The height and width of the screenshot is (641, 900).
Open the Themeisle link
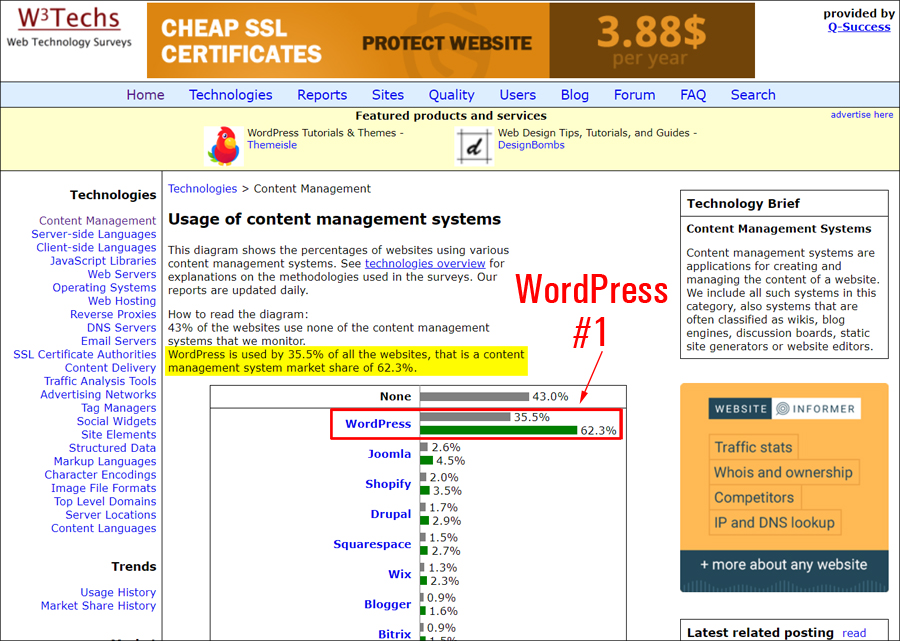pos(272,145)
